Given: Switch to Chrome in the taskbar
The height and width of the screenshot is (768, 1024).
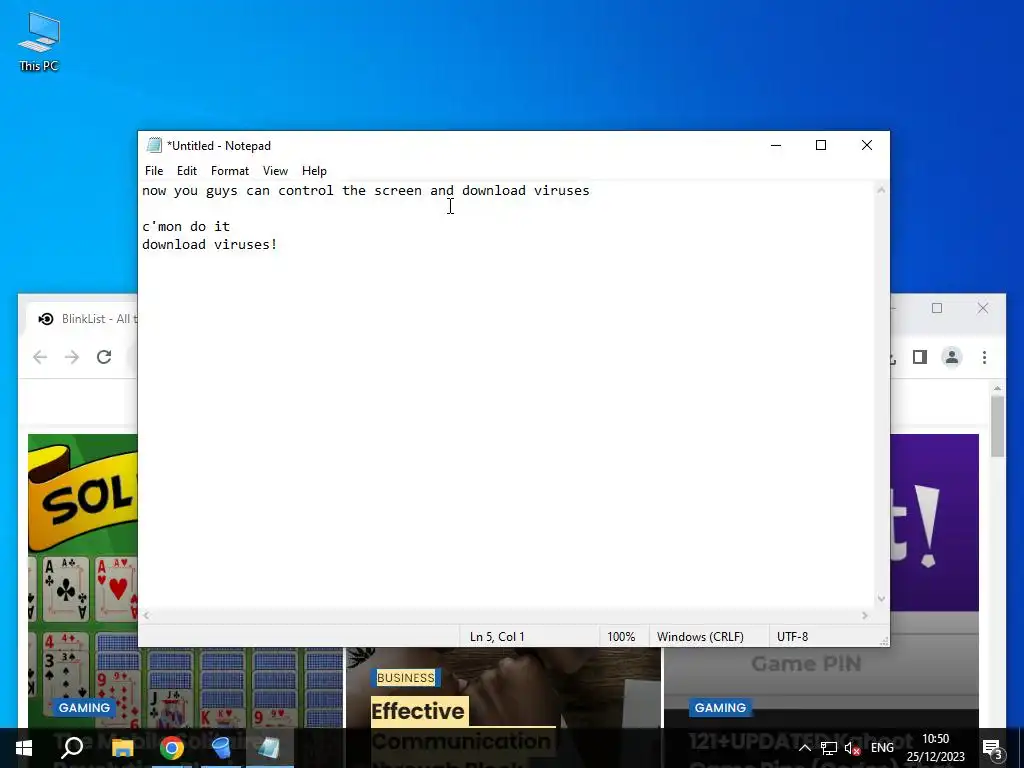Looking at the screenshot, I should click(172, 748).
